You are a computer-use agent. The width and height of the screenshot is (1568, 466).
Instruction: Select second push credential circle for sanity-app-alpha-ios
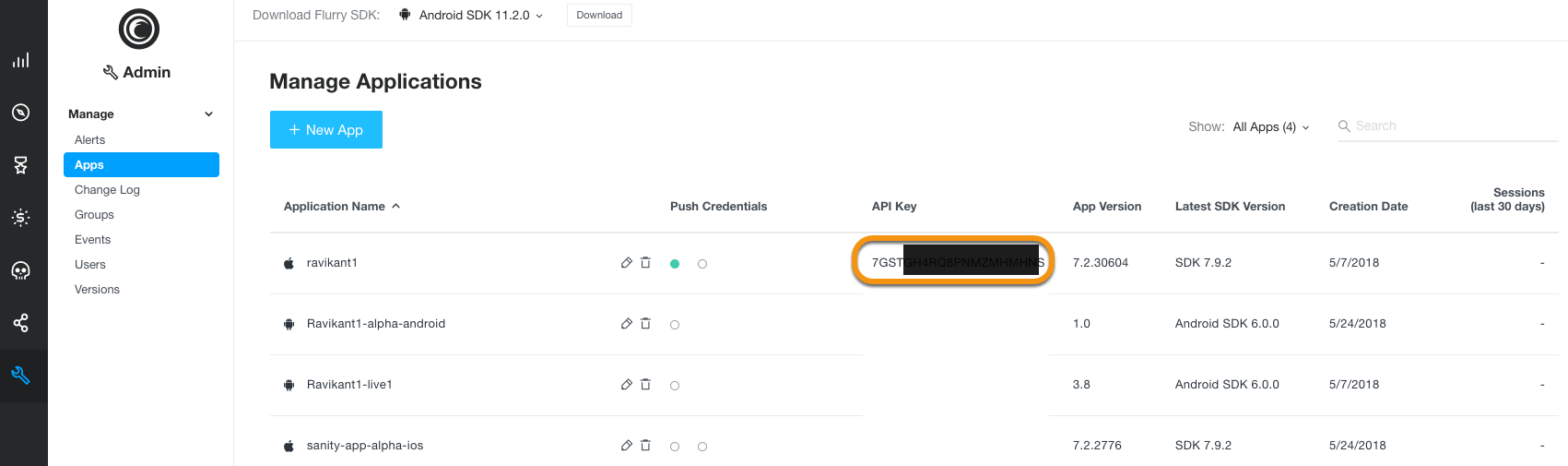[x=702, y=447]
